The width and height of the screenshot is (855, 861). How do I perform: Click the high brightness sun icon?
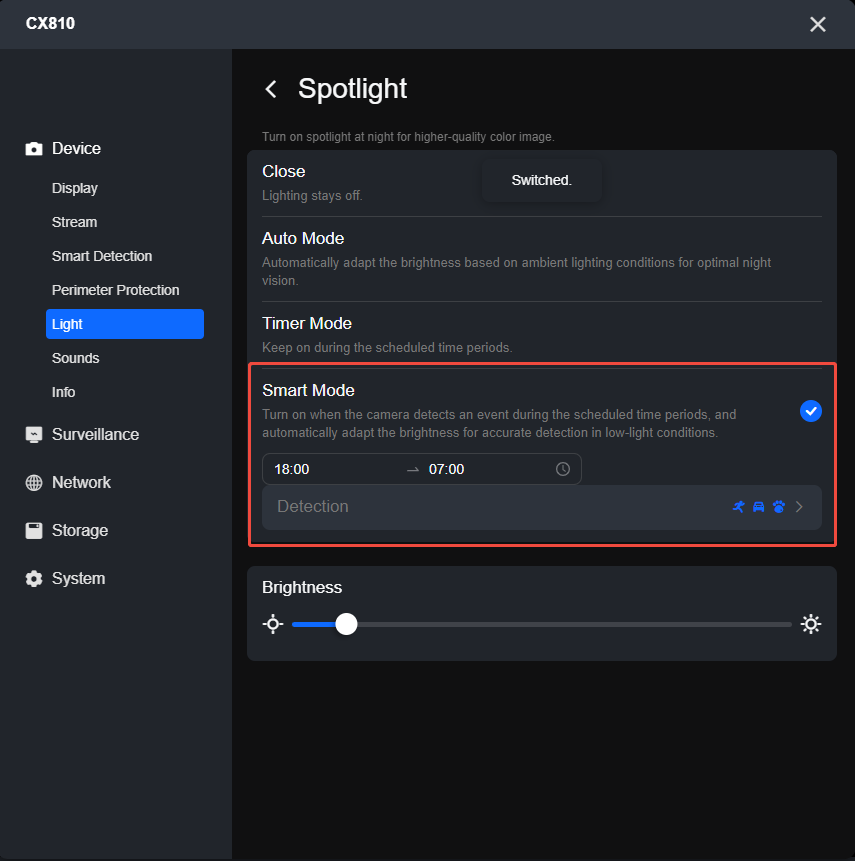point(811,624)
